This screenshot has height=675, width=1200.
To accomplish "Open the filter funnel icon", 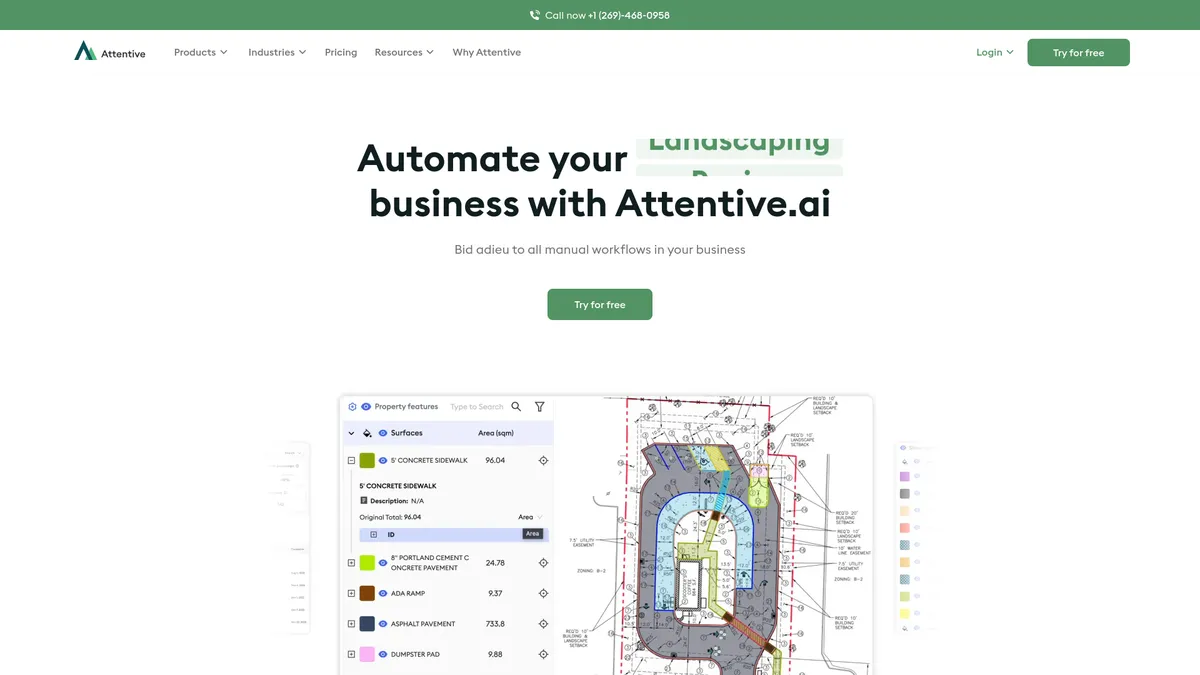I will (x=540, y=407).
